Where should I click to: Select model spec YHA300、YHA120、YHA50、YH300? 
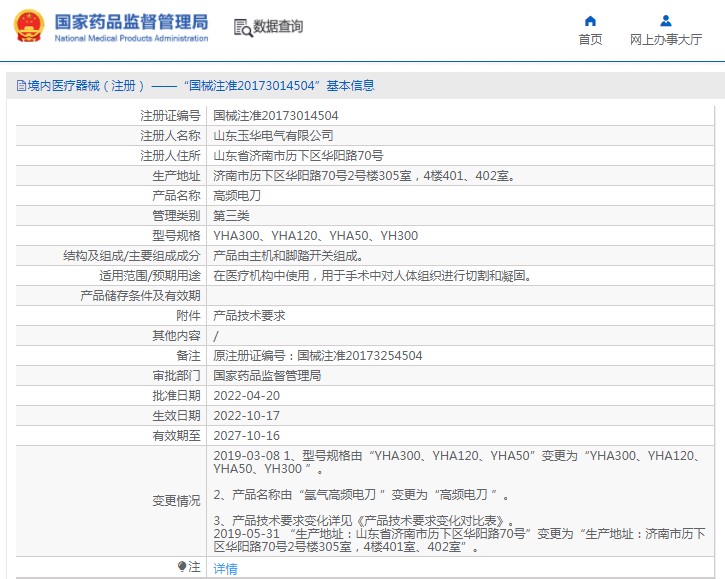[x=315, y=236]
